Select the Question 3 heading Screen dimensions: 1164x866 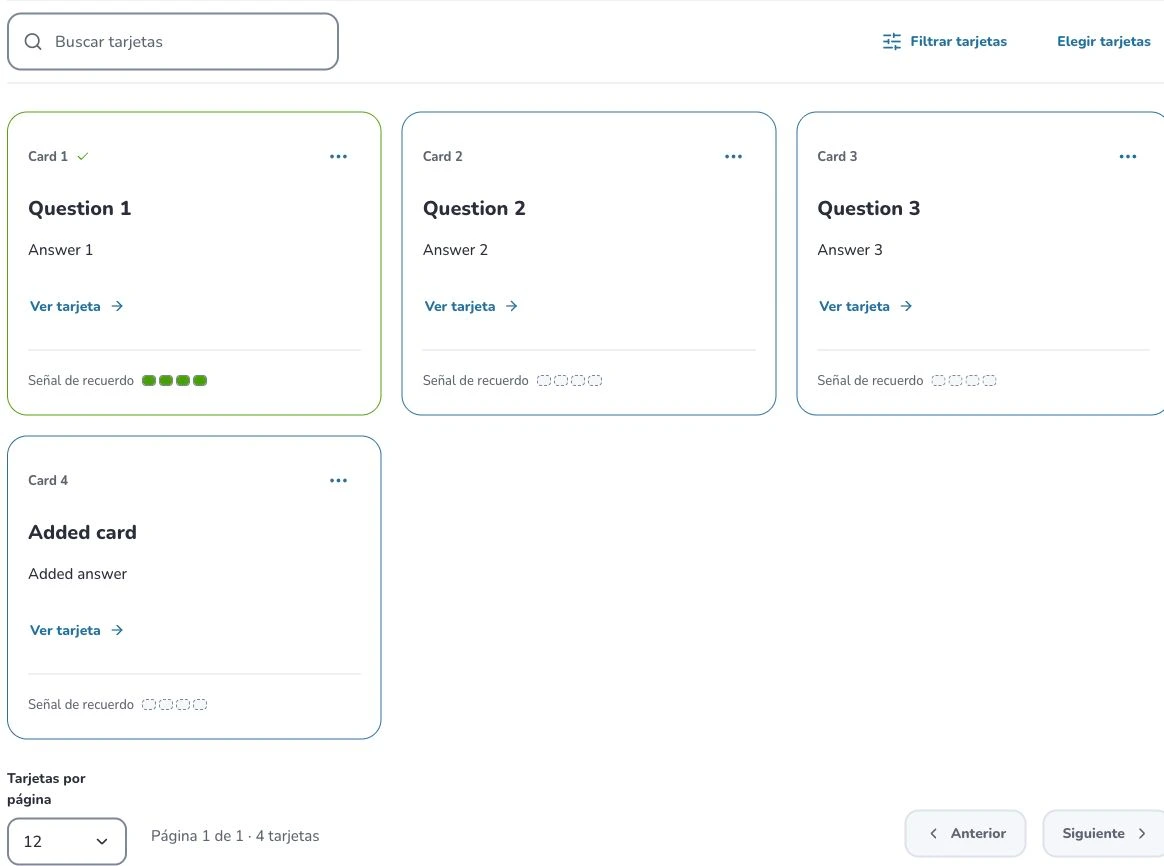(x=869, y=209)
